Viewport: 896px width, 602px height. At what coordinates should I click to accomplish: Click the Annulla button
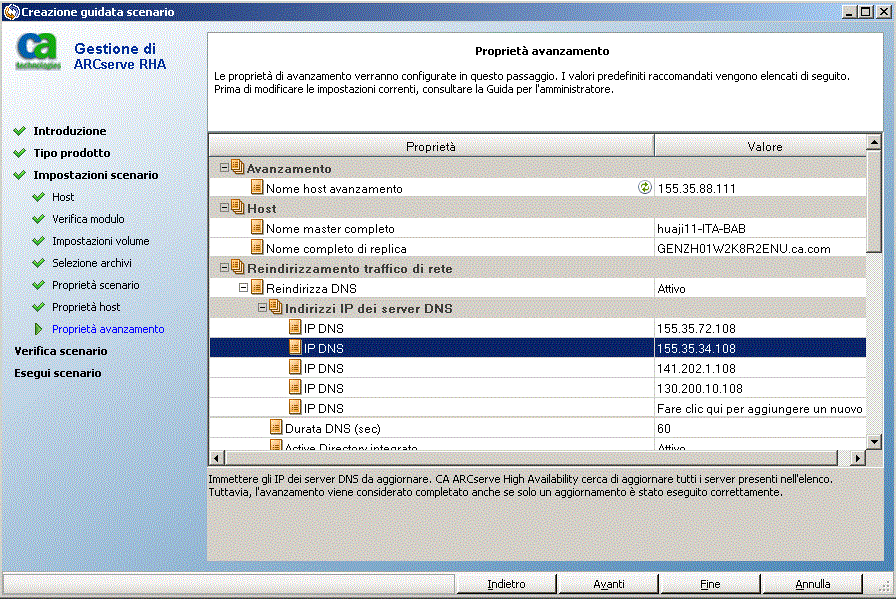point(812,584)
